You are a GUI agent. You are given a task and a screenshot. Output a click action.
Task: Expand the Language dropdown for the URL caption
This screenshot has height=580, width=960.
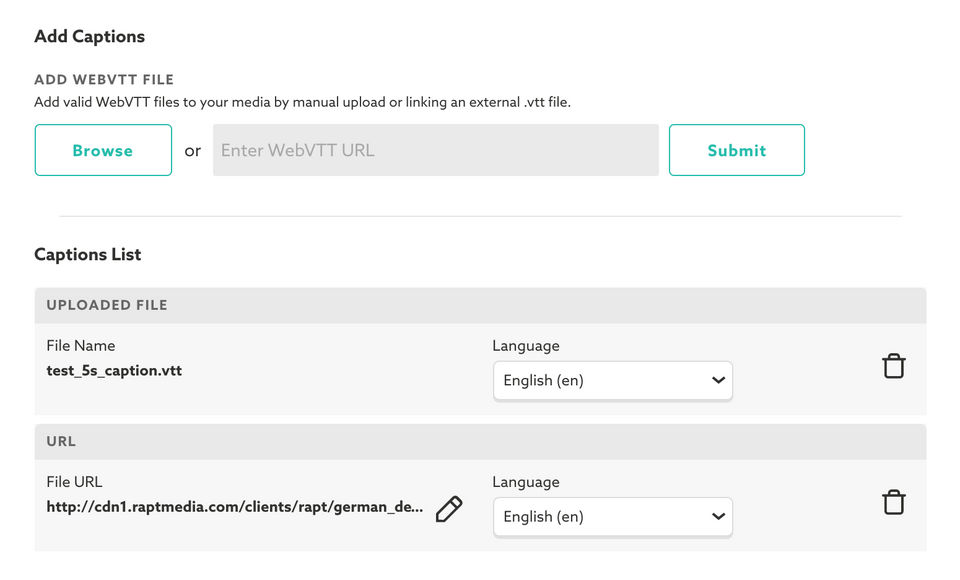612,516
